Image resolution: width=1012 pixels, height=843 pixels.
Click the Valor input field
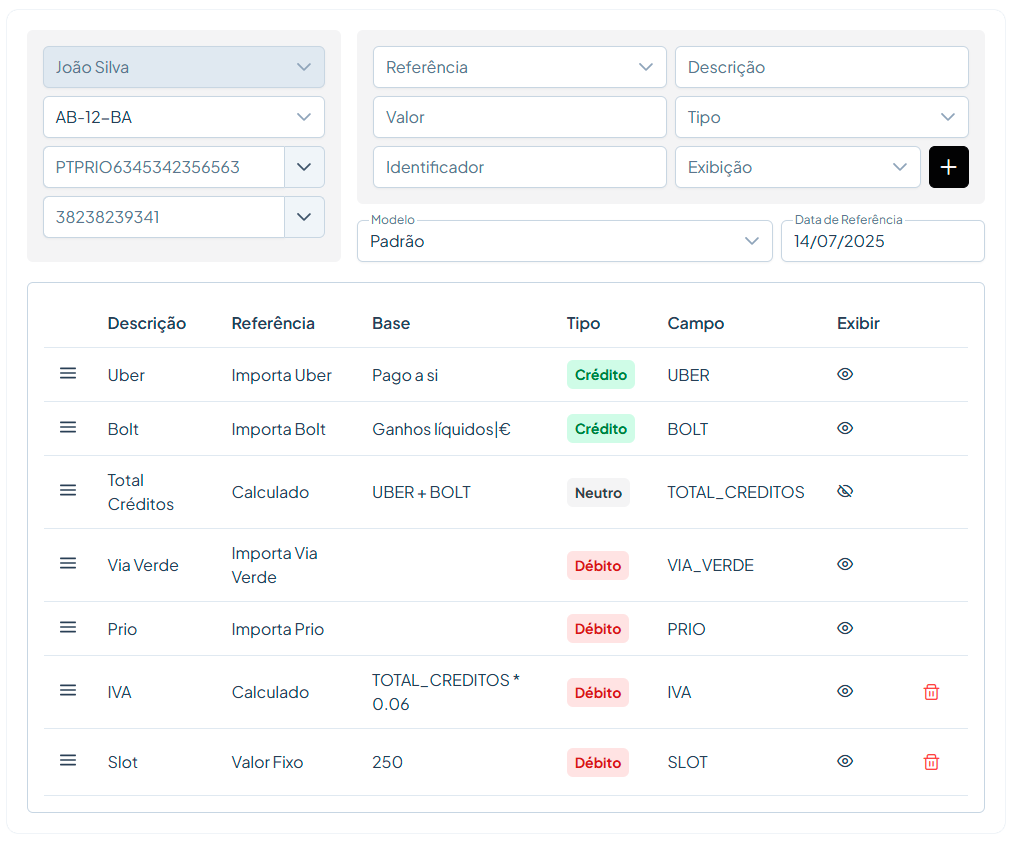(x=519, y=117)
